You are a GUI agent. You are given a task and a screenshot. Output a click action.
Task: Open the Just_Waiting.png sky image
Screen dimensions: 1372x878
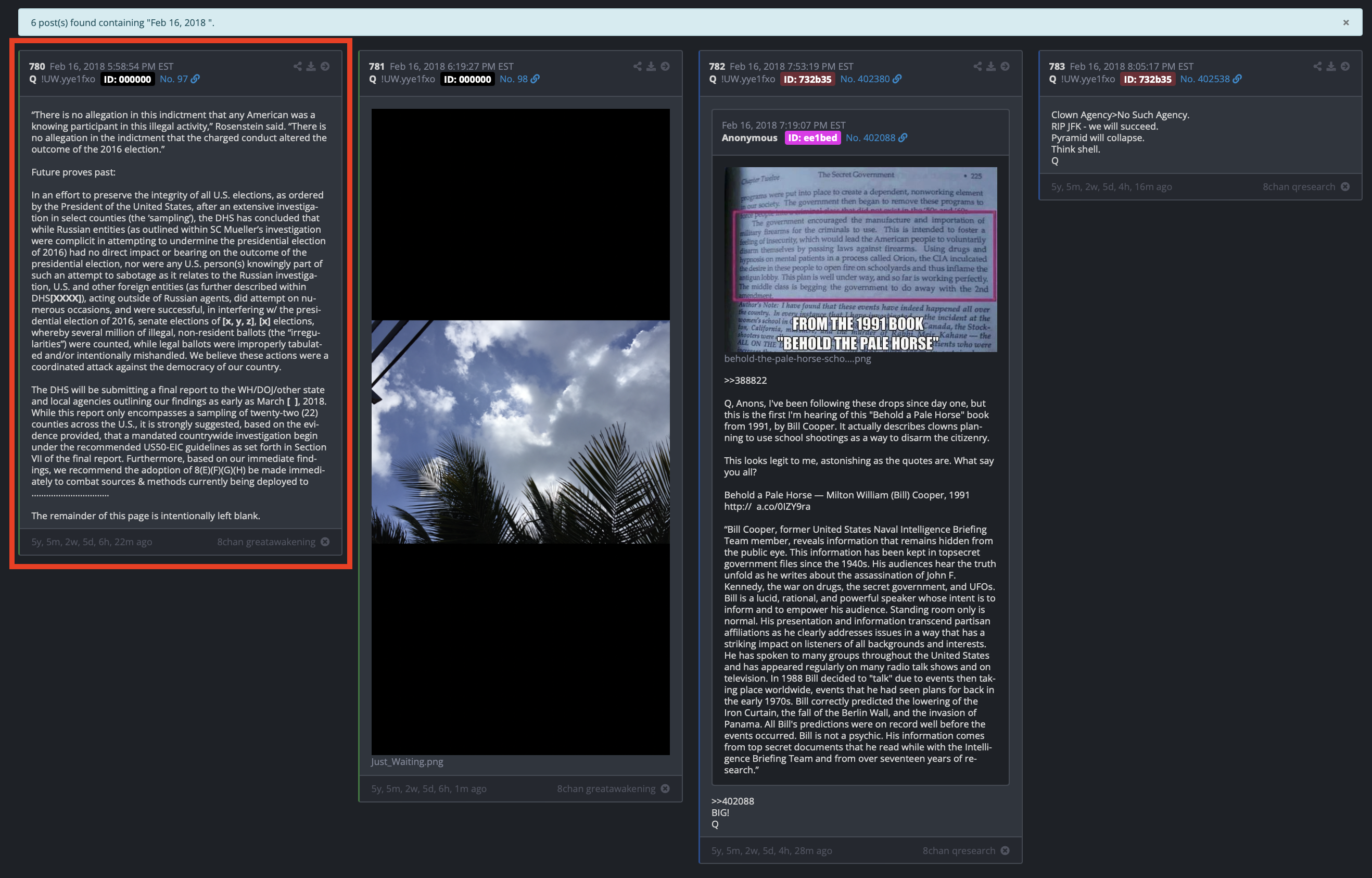(520, 432)
